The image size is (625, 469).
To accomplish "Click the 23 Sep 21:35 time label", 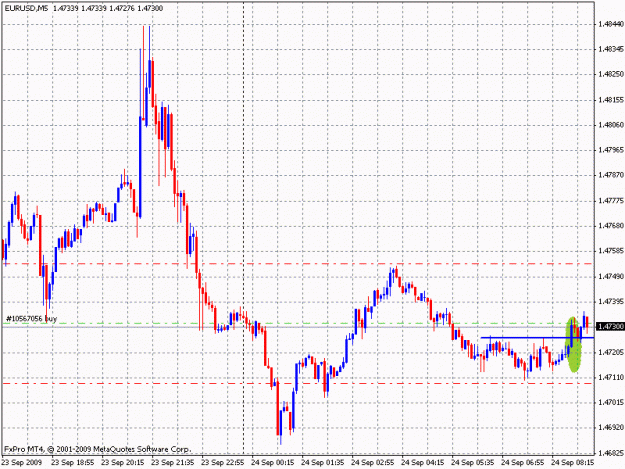I will click(x=173, y=463).
